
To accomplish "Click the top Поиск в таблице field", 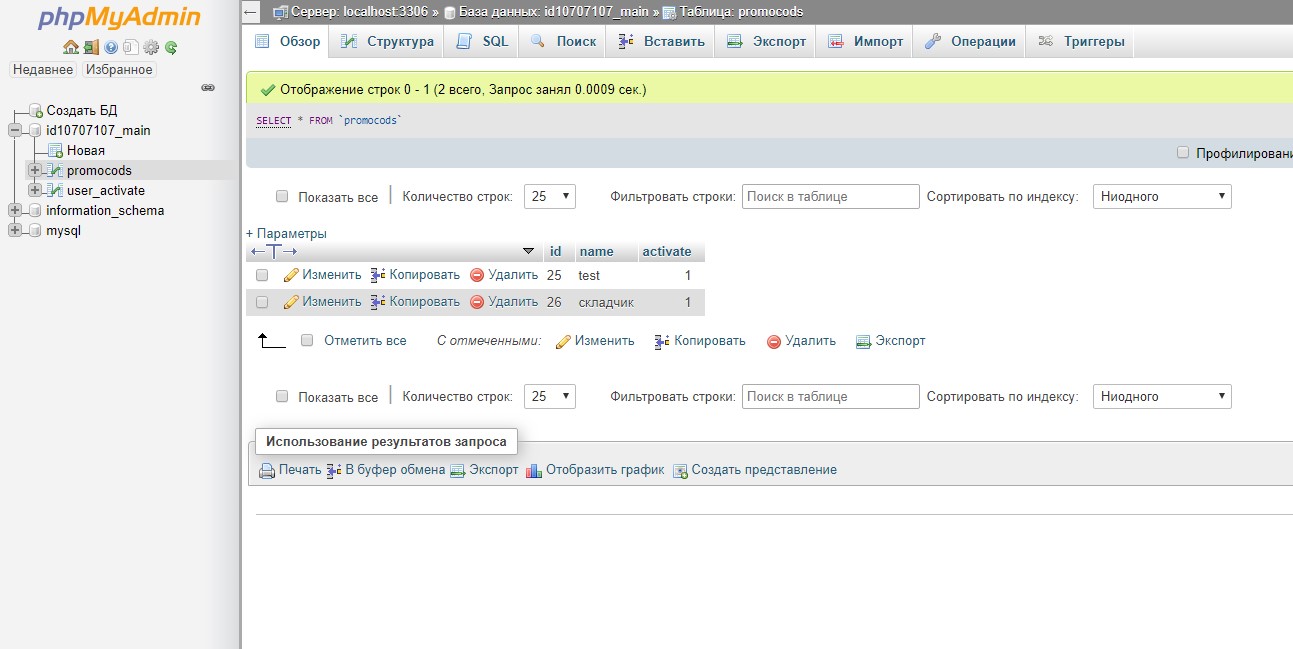I will tap(830, 197).
